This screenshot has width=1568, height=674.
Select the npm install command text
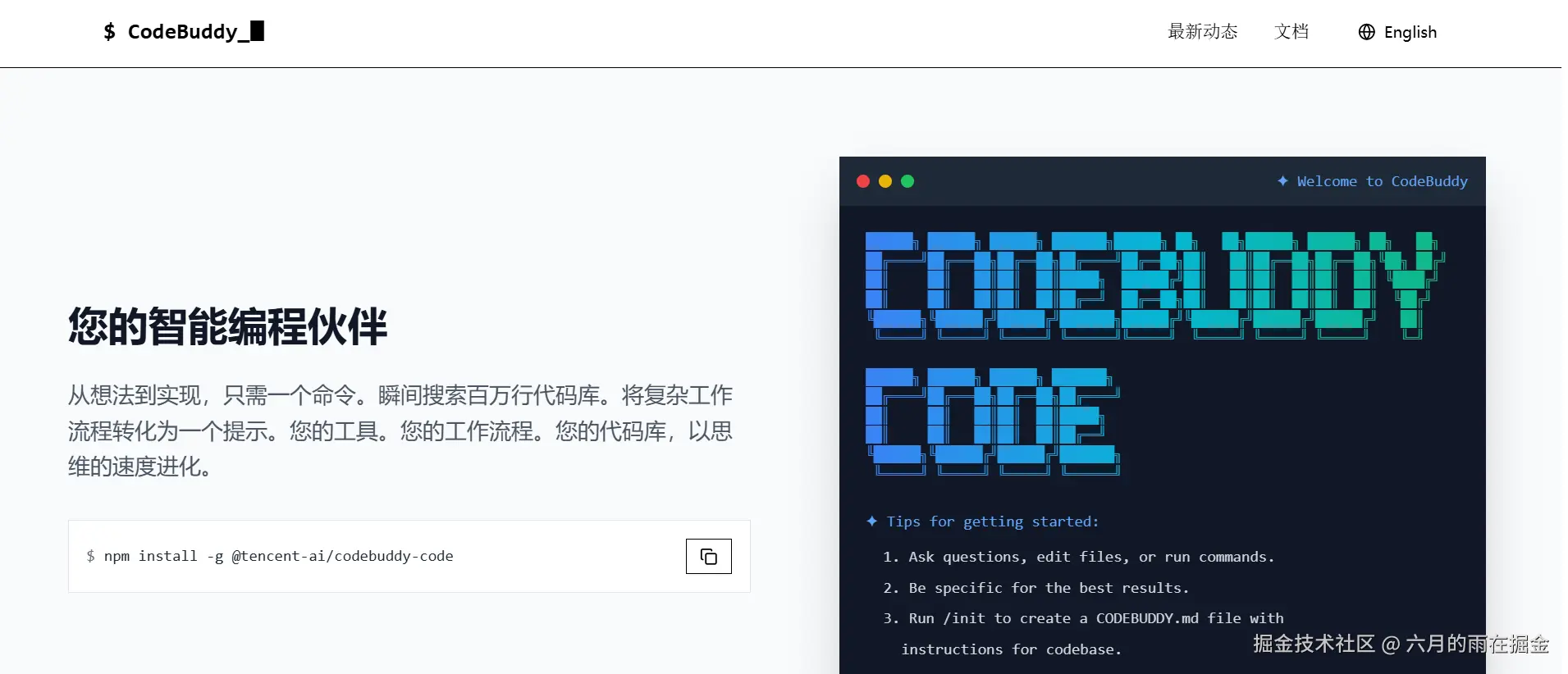click(278, 556)
